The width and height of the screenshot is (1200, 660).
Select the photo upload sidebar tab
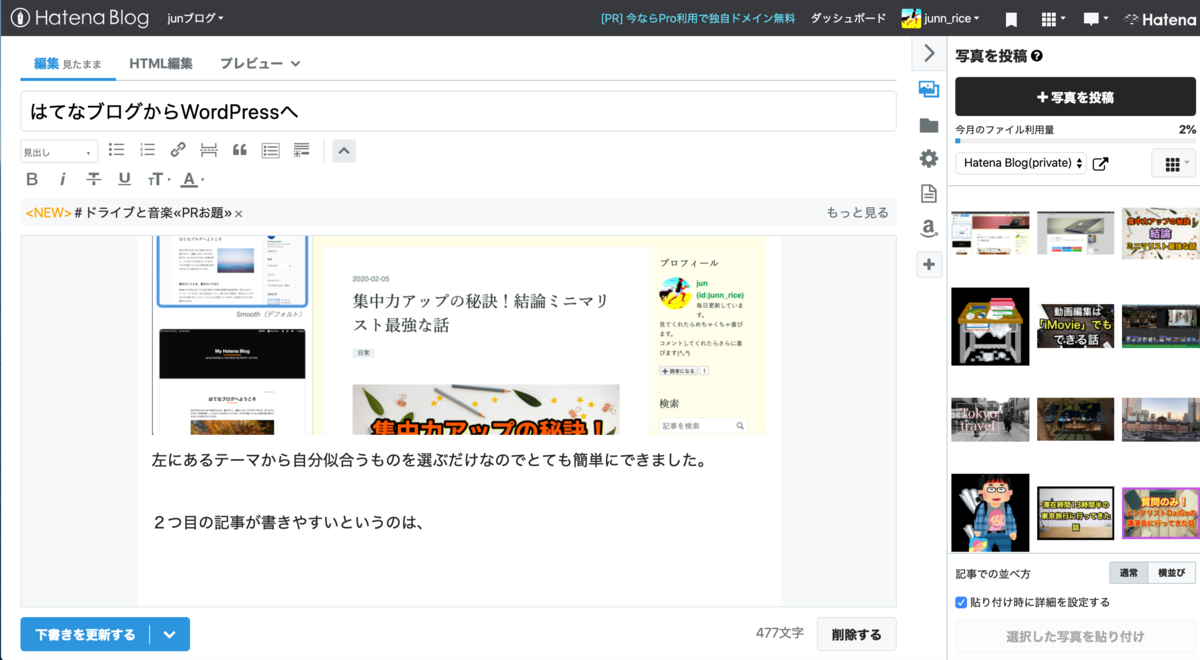click(929, 89)
